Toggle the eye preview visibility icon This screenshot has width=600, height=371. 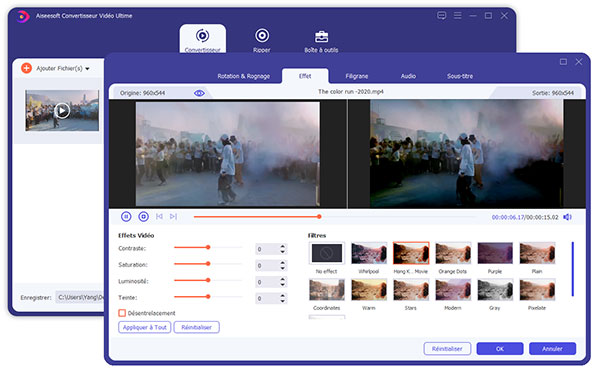click(x=199, y=93)
